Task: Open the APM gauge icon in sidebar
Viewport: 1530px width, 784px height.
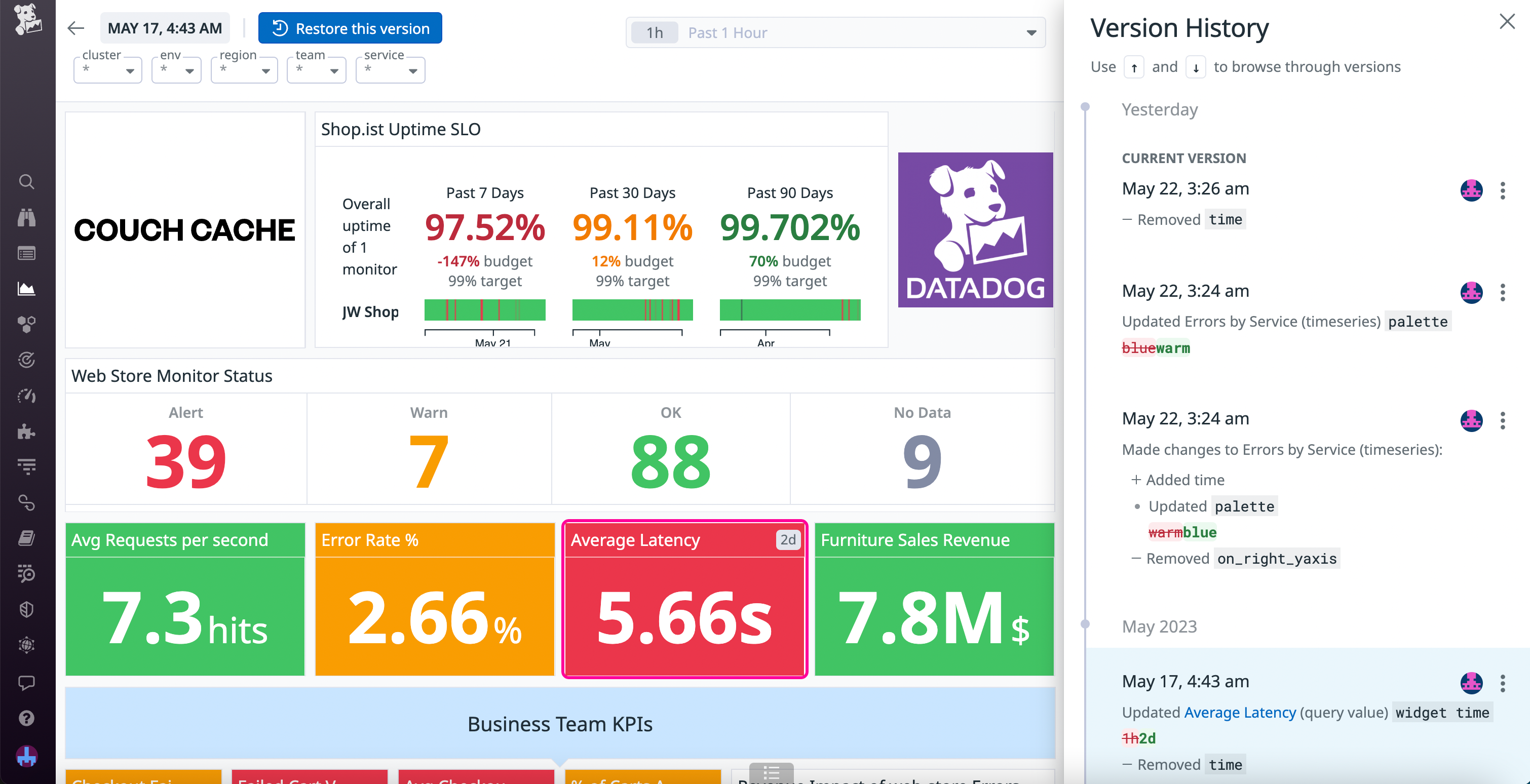Action: (x=27, y=396)
